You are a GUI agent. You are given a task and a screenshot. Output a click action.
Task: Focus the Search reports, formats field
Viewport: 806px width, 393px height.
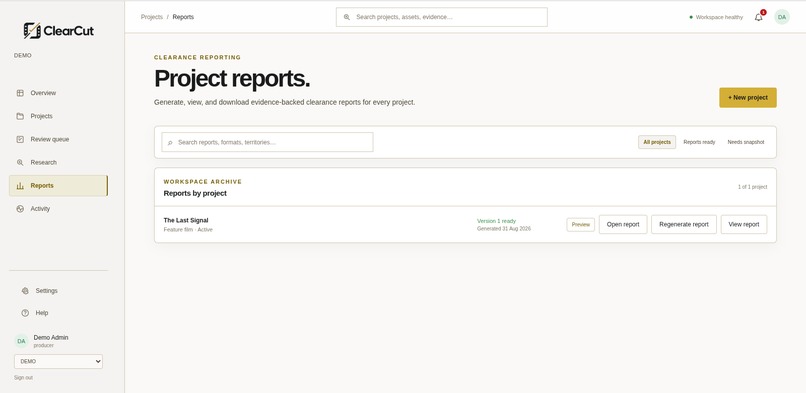[267, 142]
